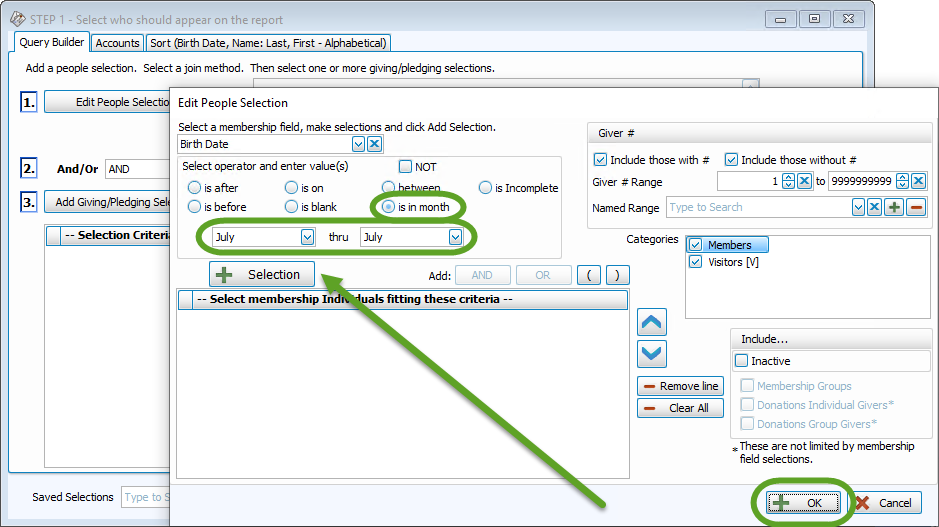The height and width of the screenshot is (527, 939).
Task: Open the Sort (Birth Date, Name) tab
Action: tap(268, 43)
